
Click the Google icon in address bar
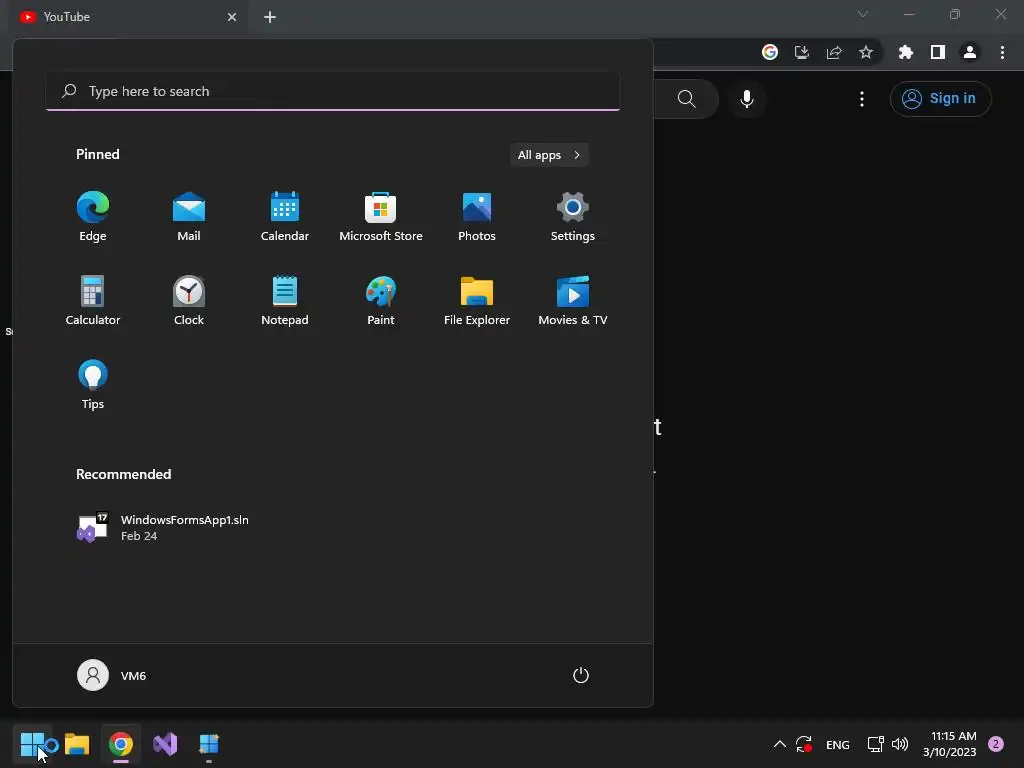[x=770, y=52]
